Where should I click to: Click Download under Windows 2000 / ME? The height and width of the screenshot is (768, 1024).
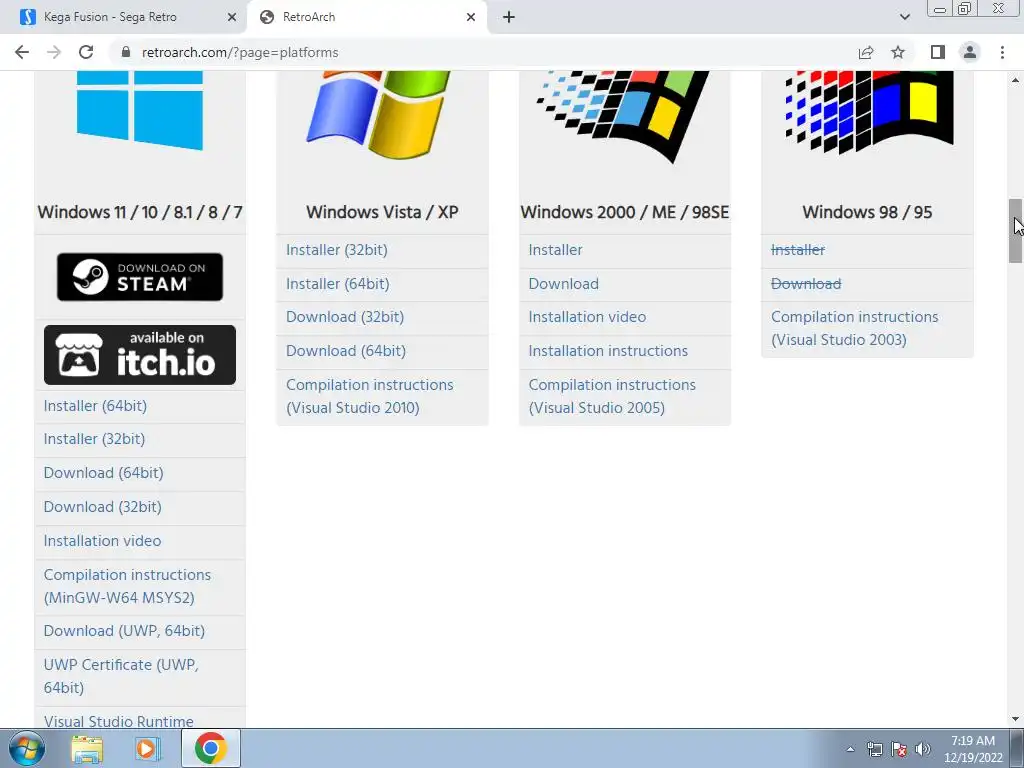tap(564, 283)
